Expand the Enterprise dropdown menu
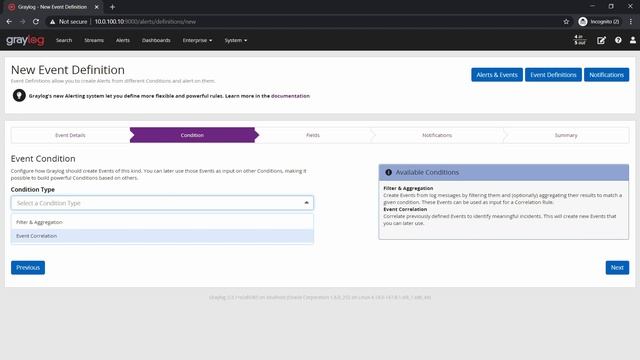 pos(197,40)
